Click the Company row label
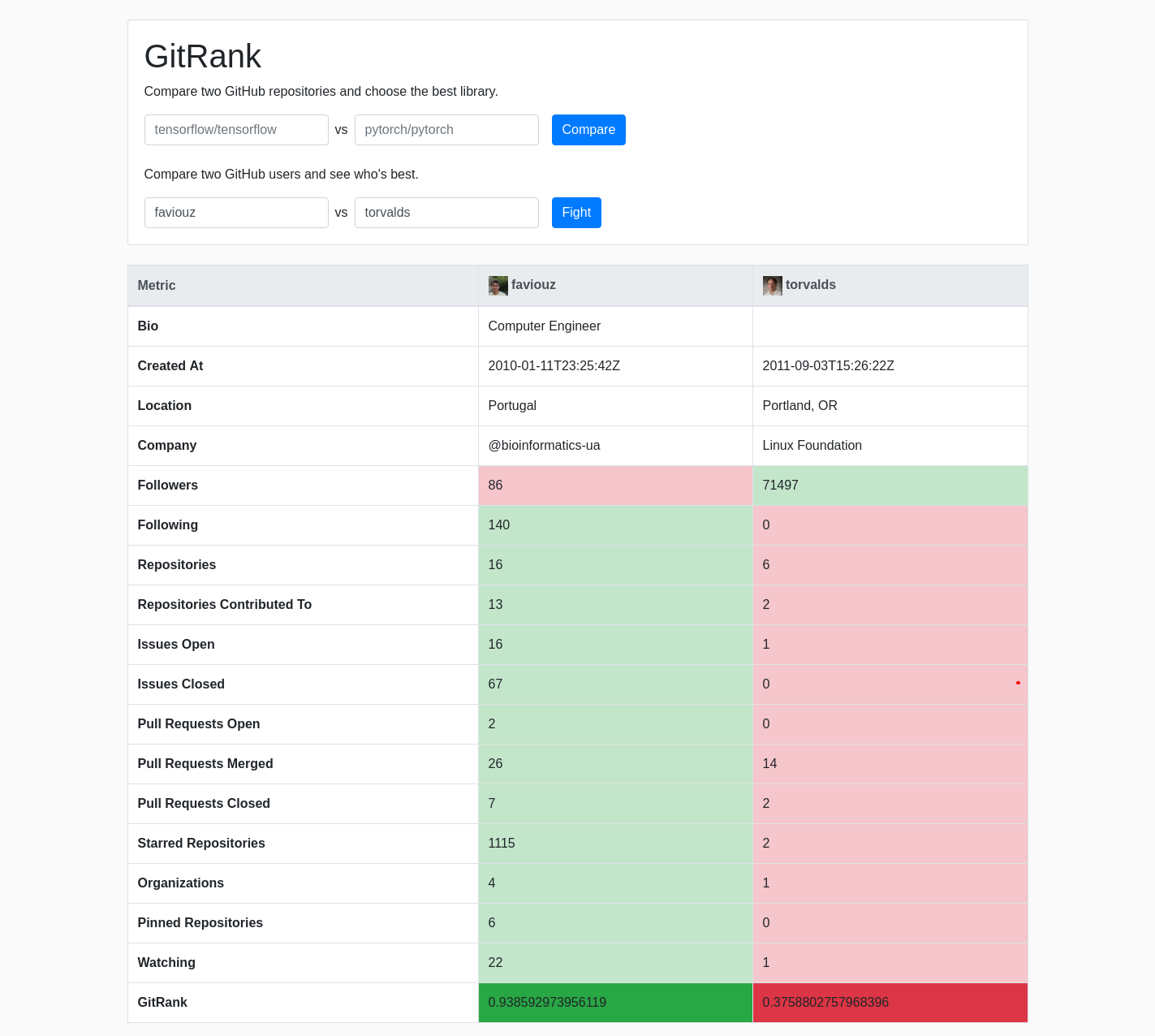The image size is (1155, 1036). [167, 446]
